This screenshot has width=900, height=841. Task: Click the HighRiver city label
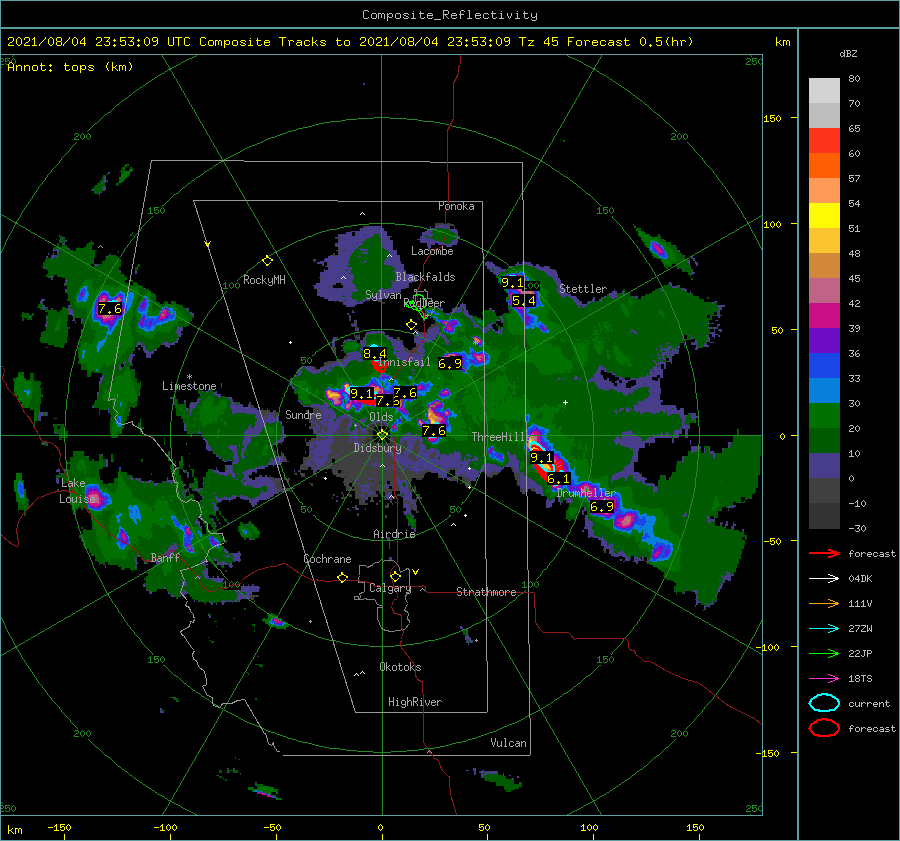[415, 702]
